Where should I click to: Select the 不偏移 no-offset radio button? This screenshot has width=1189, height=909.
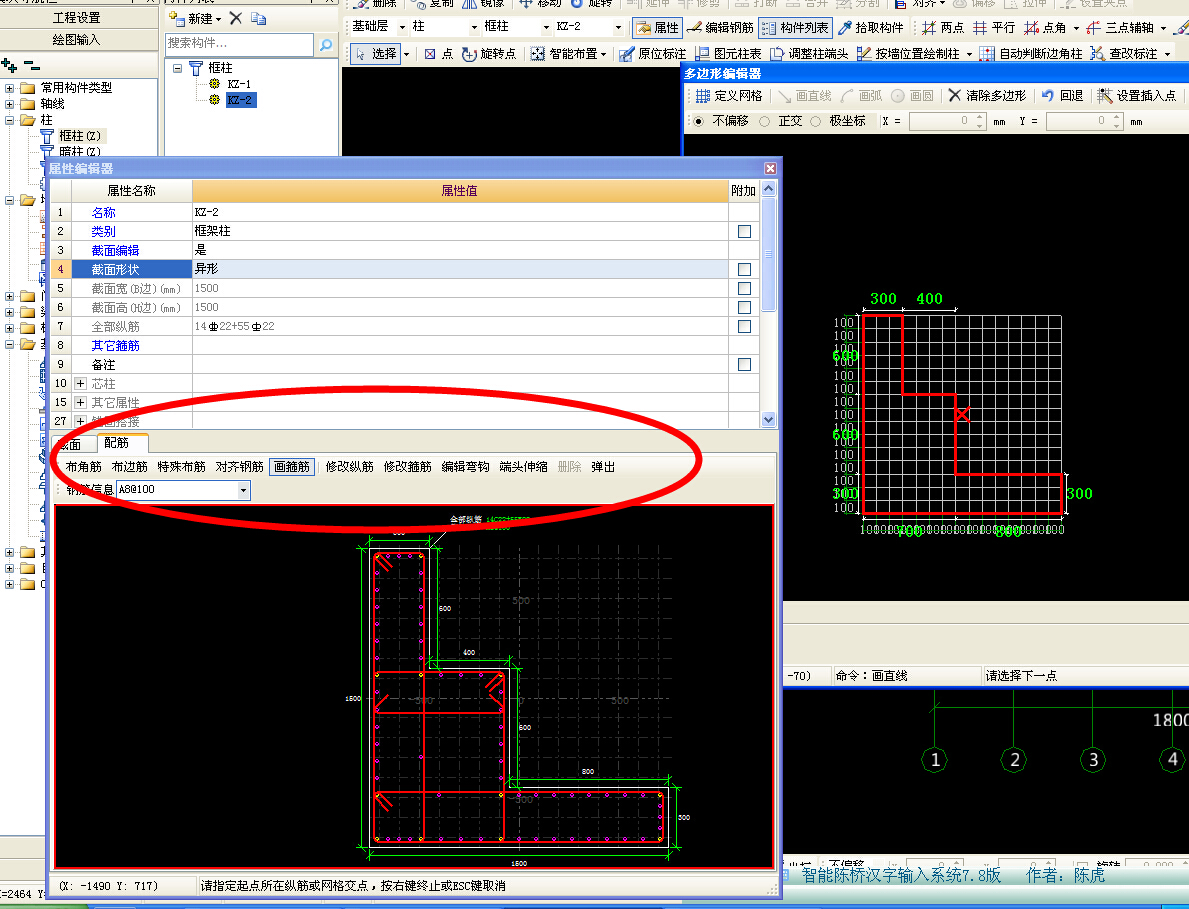(698, 121)
